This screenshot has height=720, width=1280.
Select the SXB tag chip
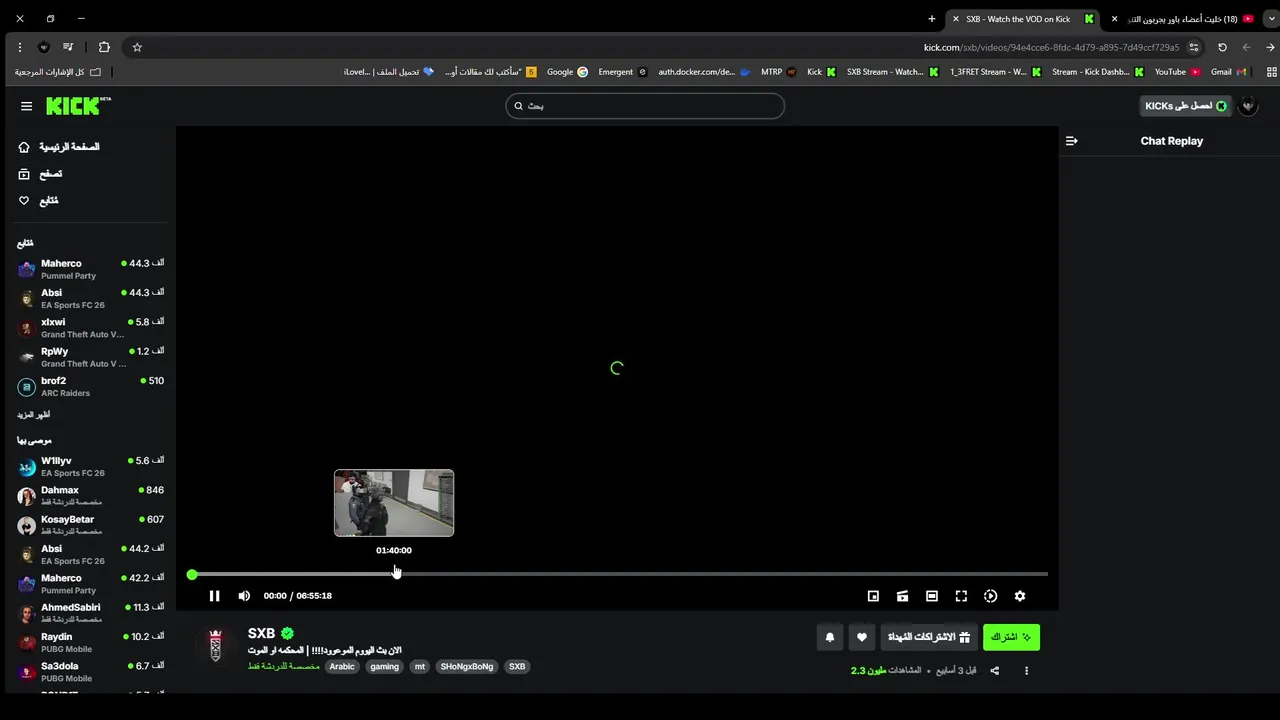pos(517,667)
